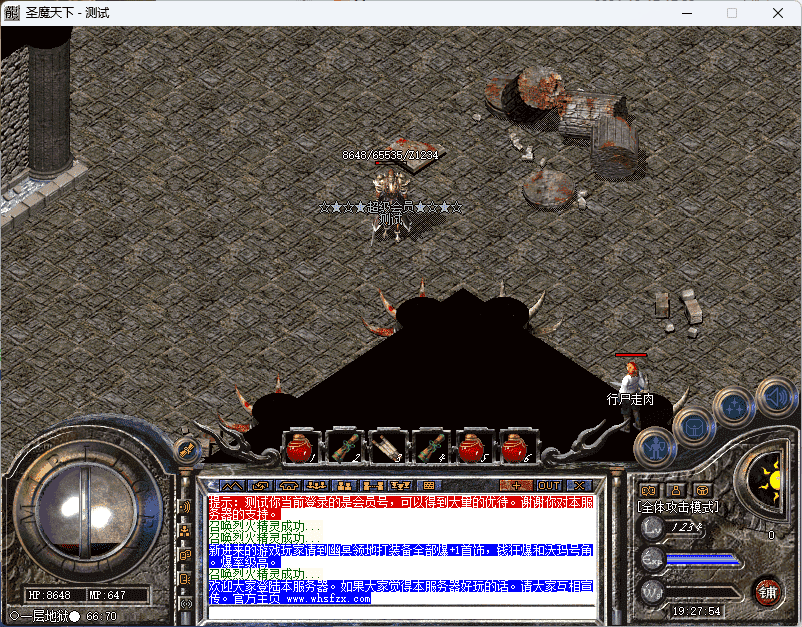
Task: Click the Lv level orb
Action: coord(653,527)
